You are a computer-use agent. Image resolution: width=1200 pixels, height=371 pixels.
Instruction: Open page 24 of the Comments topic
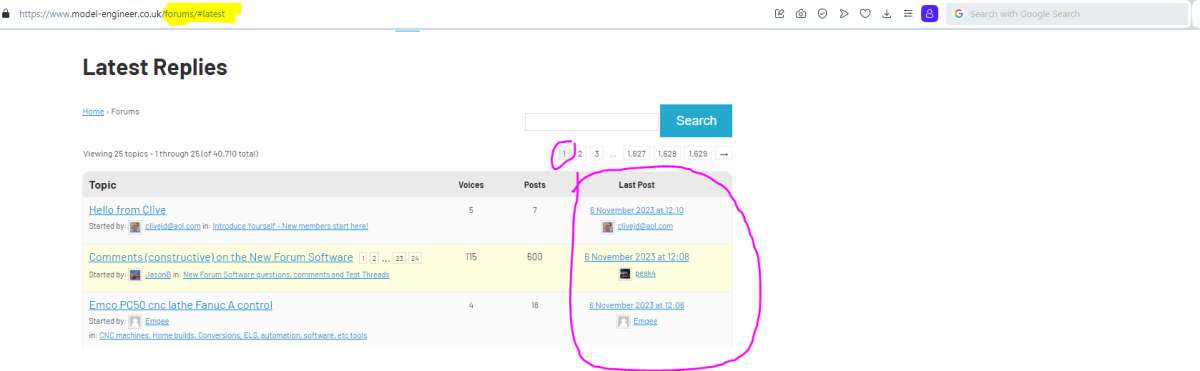point(415,258)
